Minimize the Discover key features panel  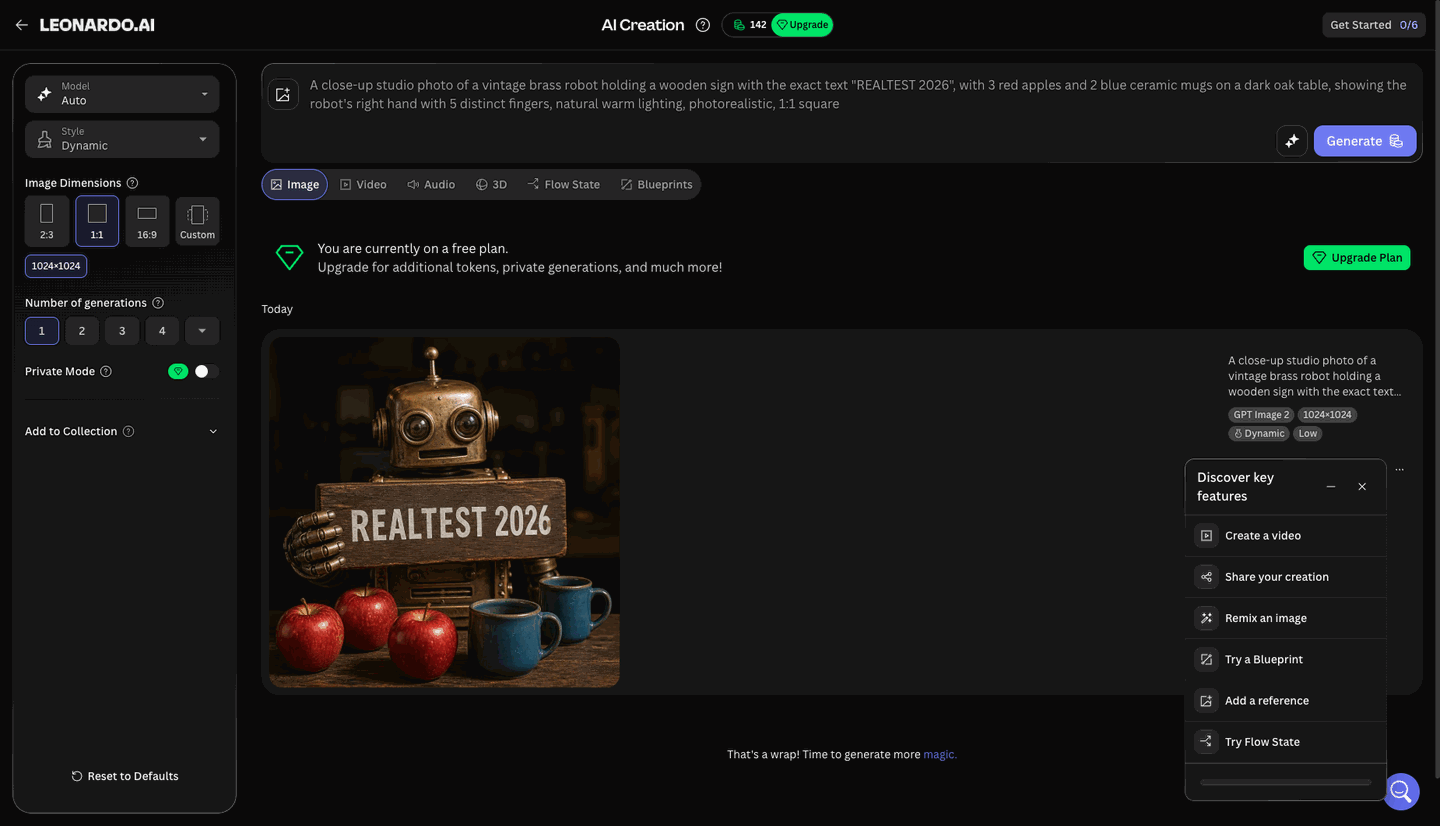[1331, 487]
